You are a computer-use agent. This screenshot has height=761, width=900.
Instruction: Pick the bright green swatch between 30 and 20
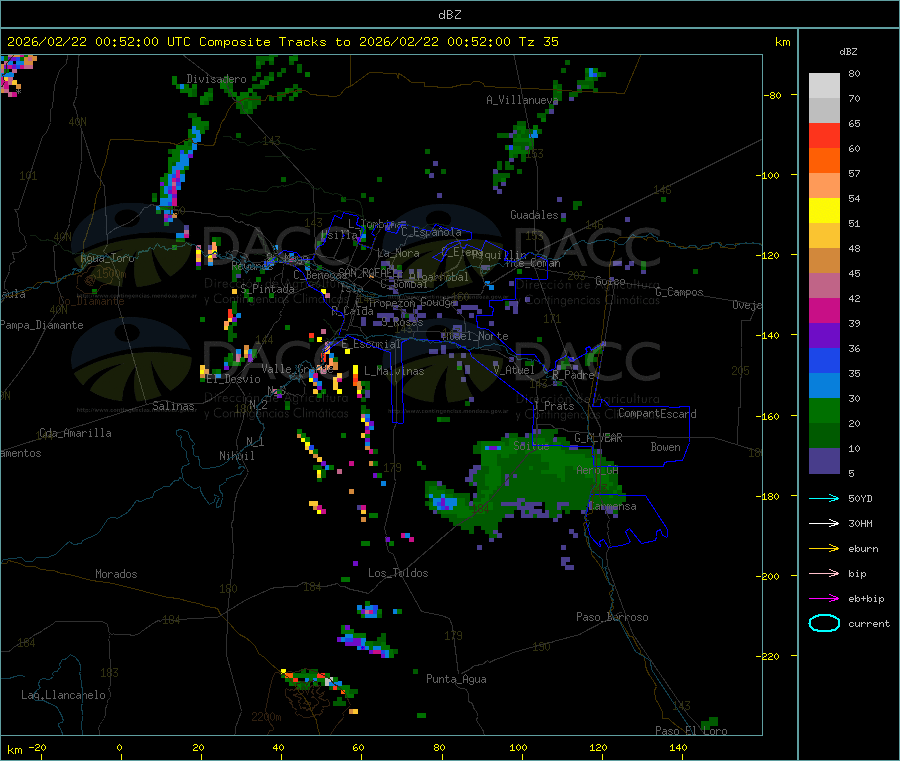coord(824,410)
